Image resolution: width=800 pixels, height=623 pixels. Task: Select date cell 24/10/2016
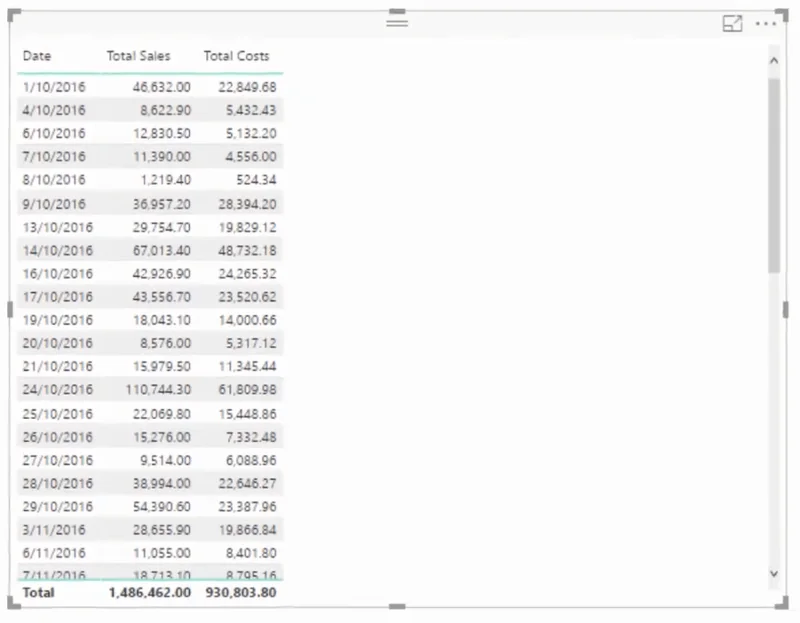pyautogui.click(x=58, y=390)
